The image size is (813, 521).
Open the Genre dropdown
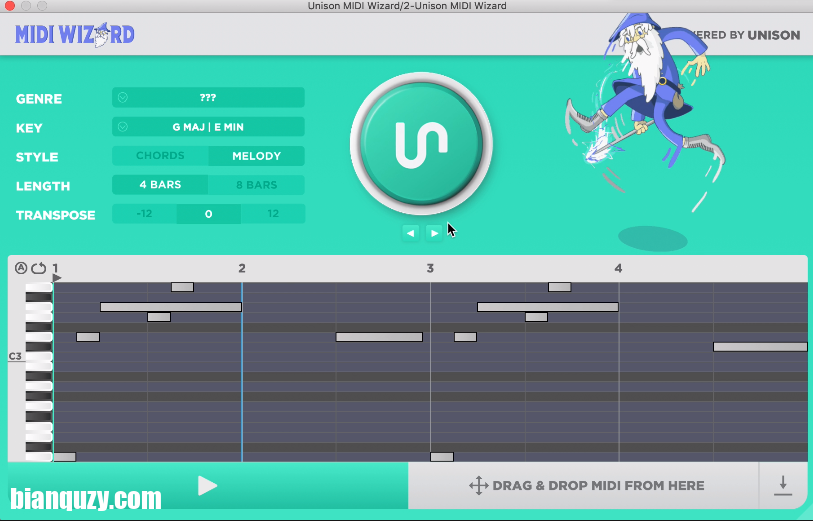(208, 97)
